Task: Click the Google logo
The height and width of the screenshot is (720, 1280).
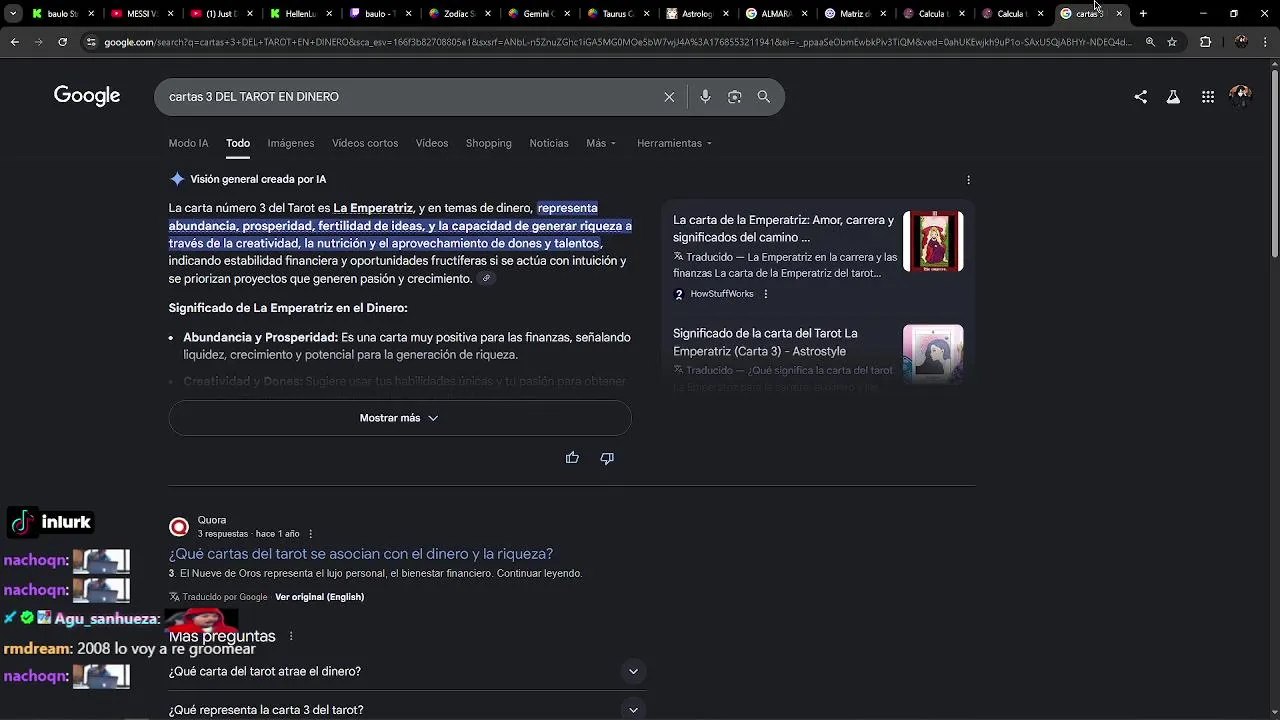Action: point(87,96)
